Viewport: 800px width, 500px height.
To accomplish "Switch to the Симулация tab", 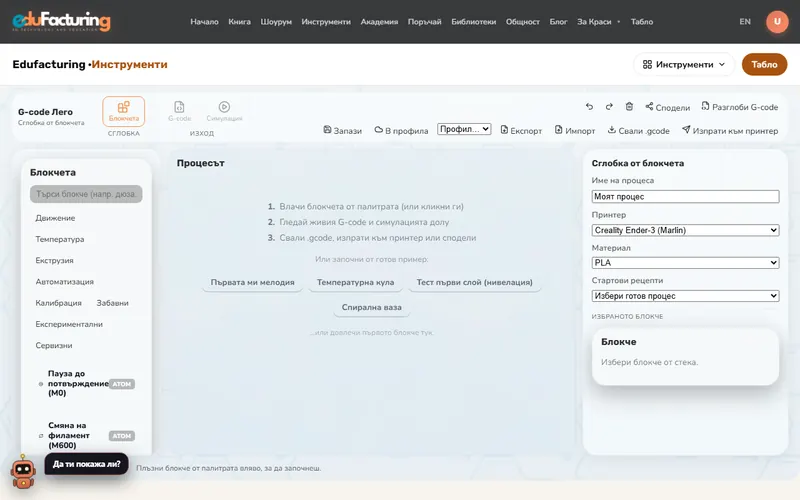I will point(224,111).
